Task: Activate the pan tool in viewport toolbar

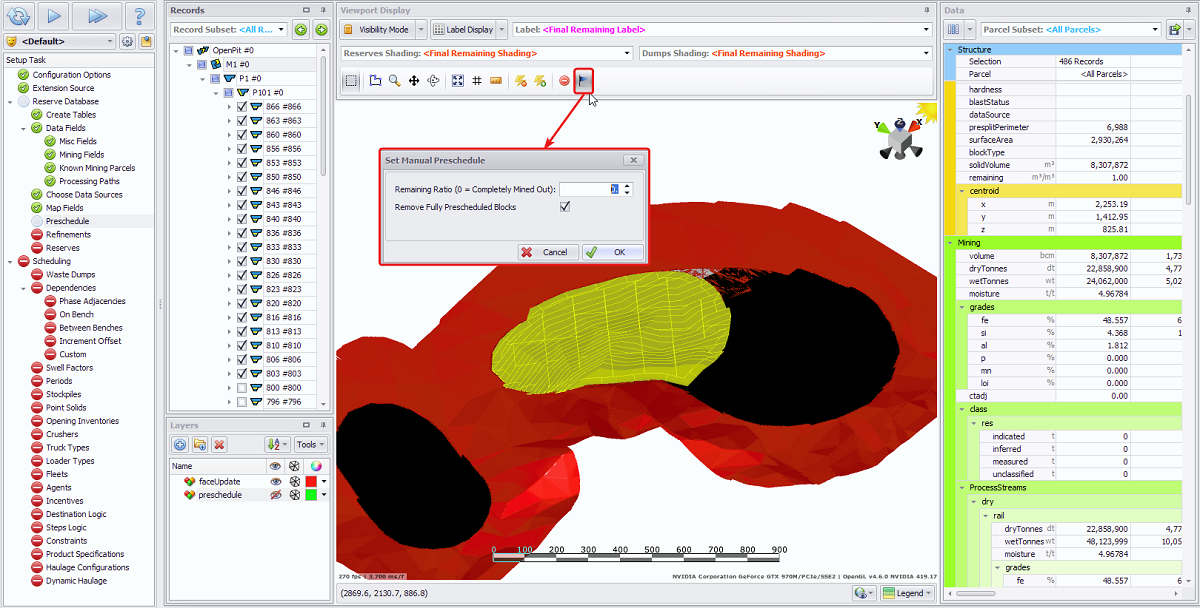Action: coord(414,81)
